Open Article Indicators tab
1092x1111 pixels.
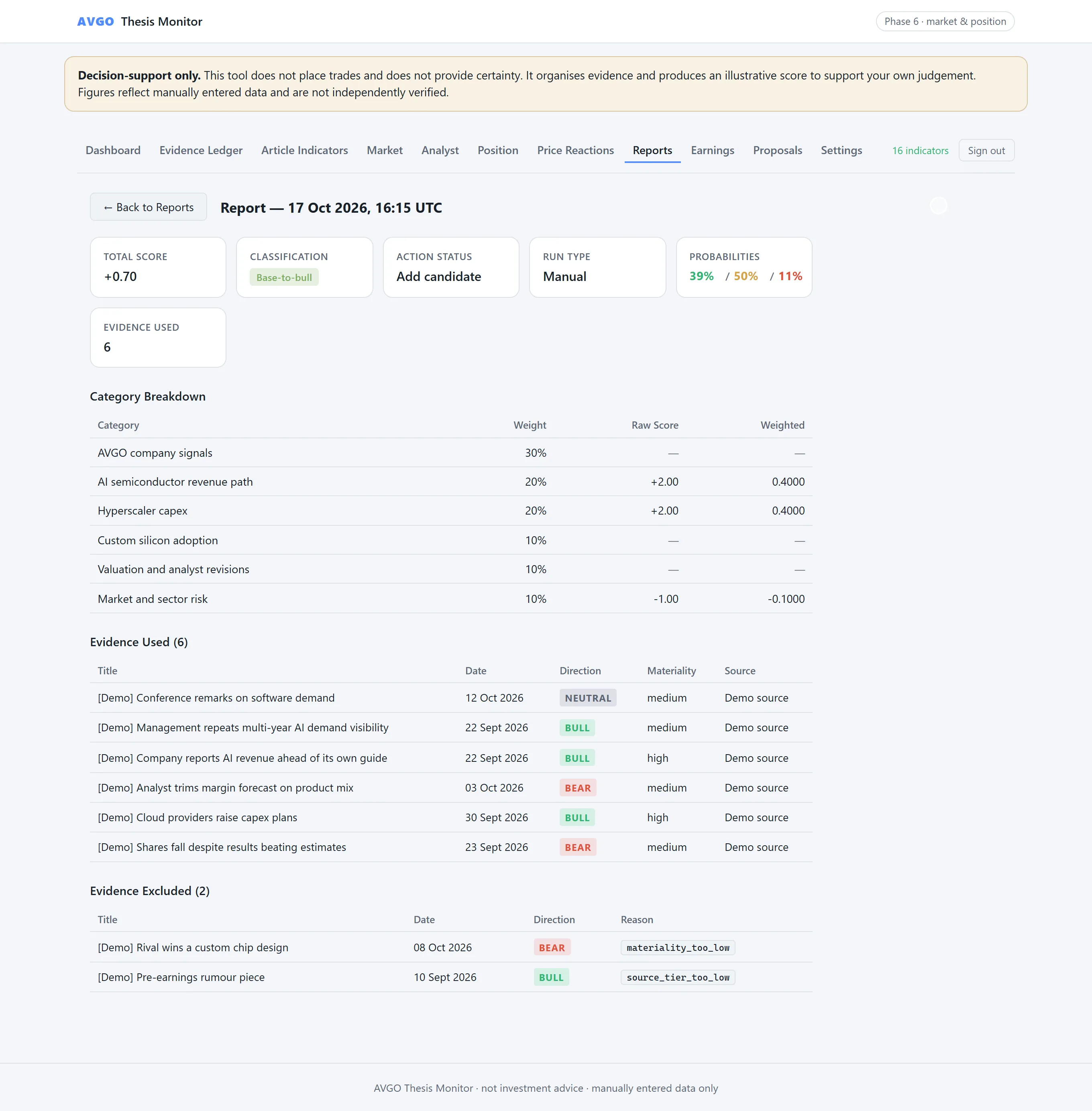pyautogui.click(x=305, y=150)
